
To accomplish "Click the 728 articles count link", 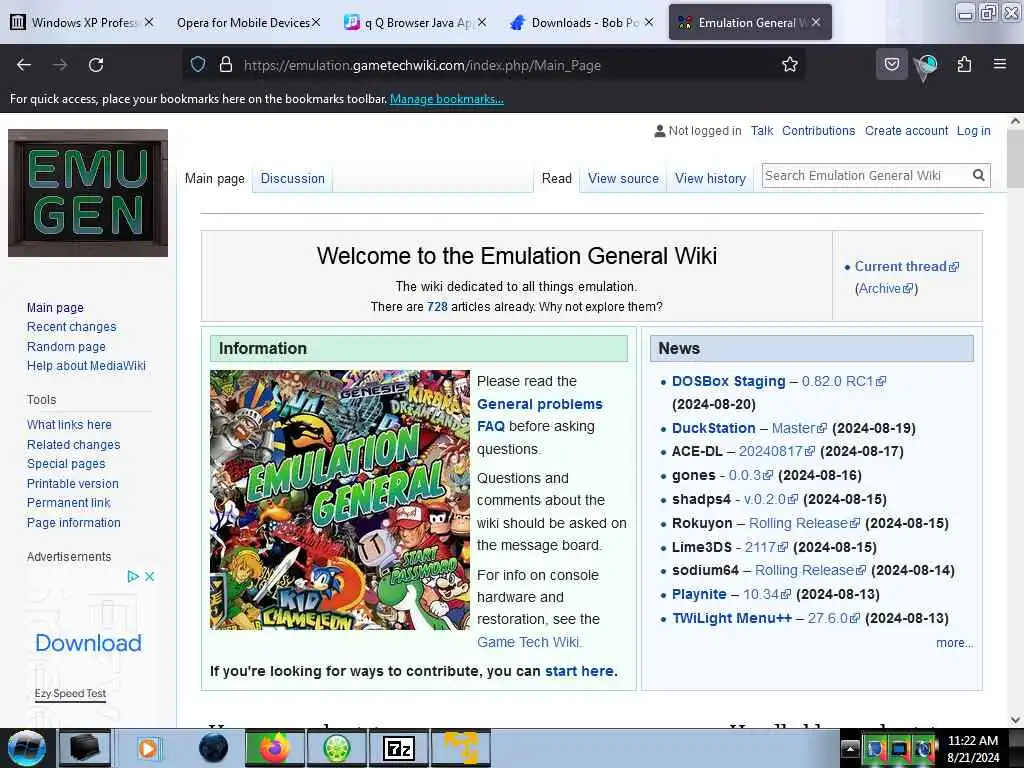I will click(x=437, y=307).
